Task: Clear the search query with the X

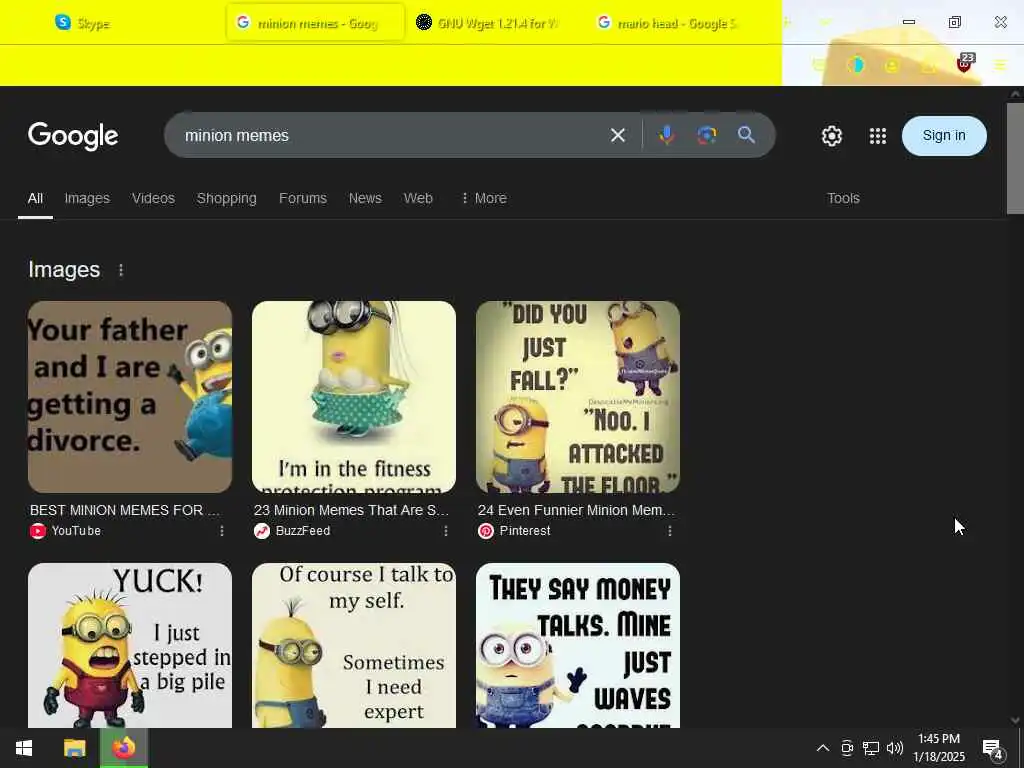Action: click(617, 135)
